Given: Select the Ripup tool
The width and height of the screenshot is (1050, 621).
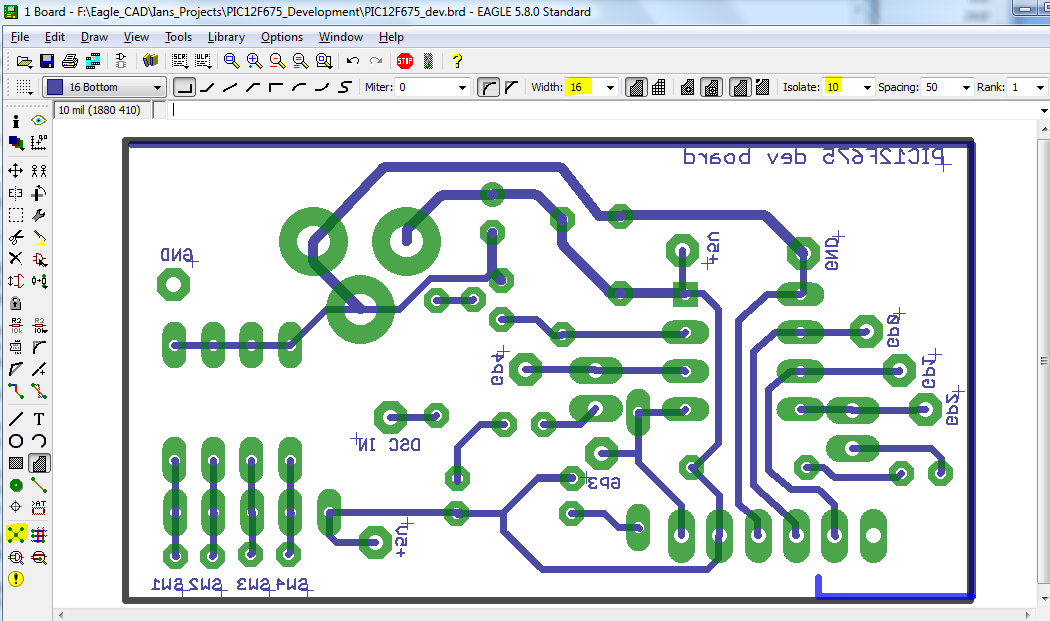Looking at the screenshot, I should [x=39, y=391].
